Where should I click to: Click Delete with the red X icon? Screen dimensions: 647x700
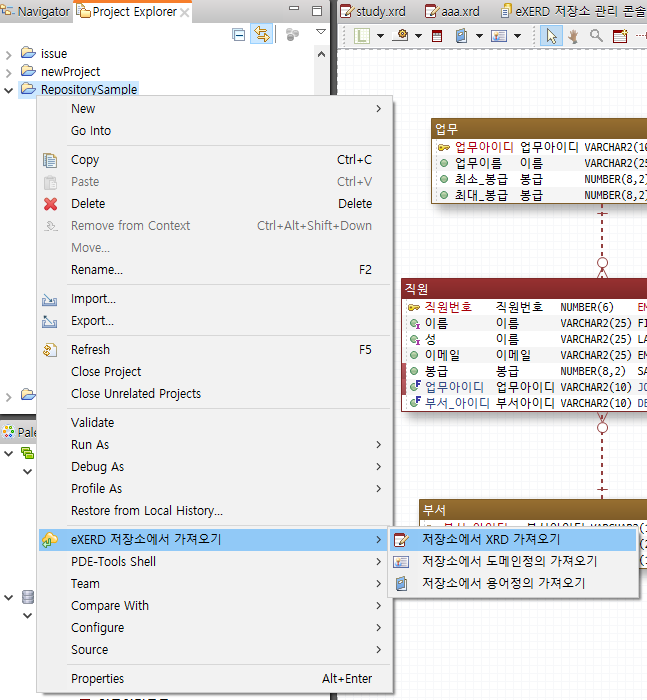coord(215,204)
